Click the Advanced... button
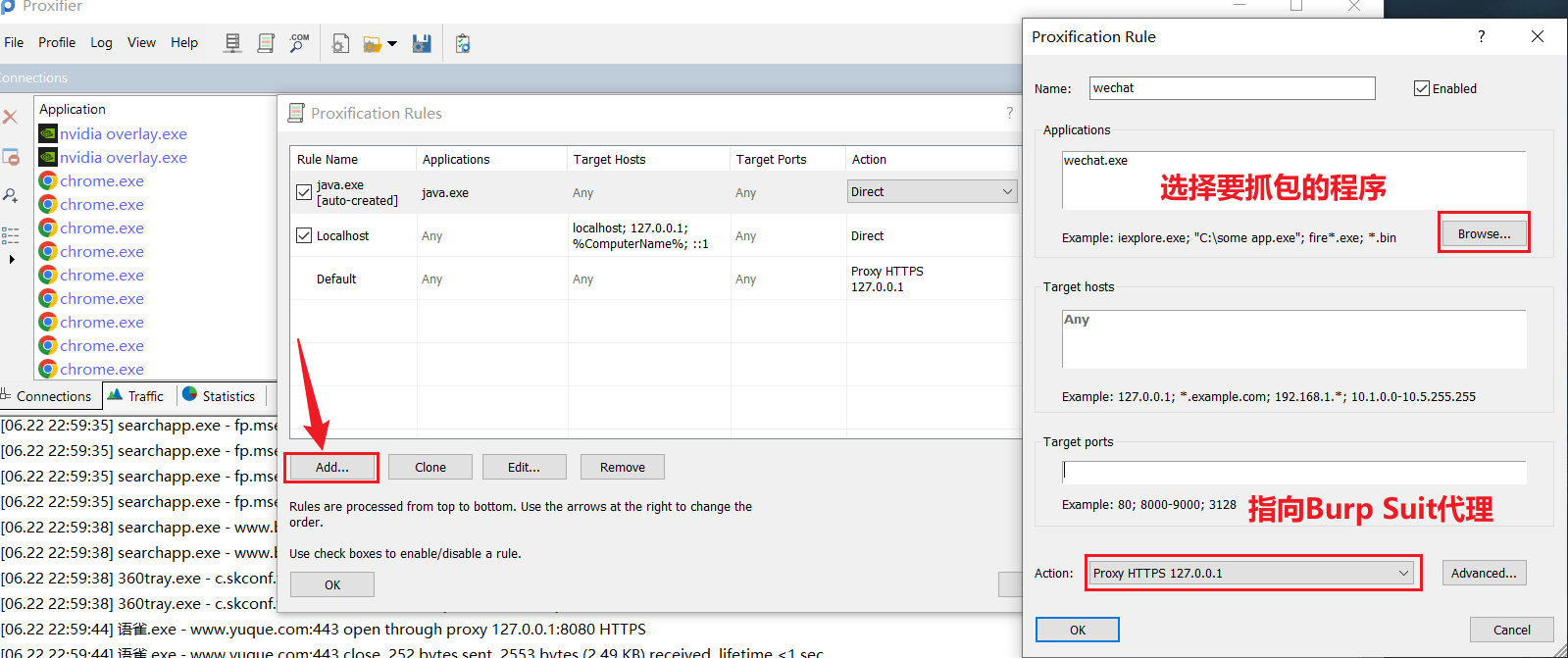Screen dimensions: 1568x658 point(1484,573)
